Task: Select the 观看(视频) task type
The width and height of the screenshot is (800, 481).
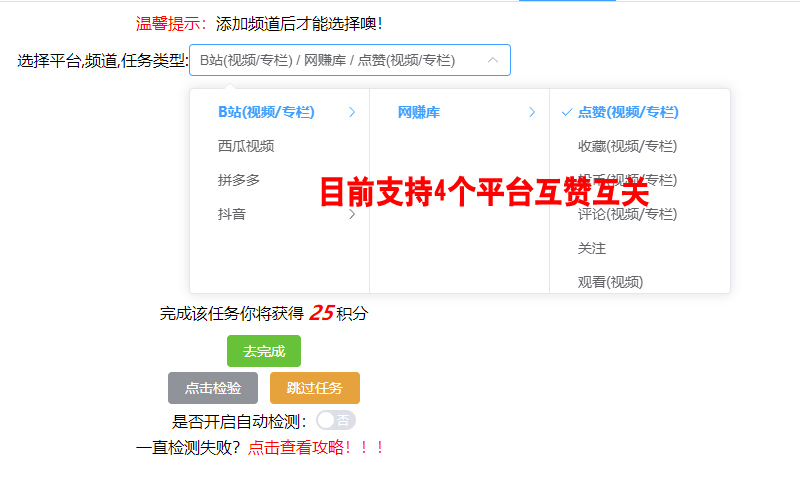Action: 610,282
